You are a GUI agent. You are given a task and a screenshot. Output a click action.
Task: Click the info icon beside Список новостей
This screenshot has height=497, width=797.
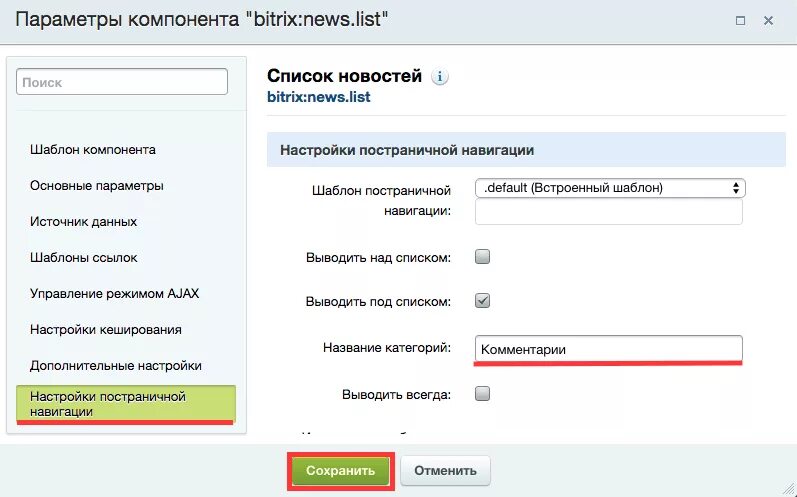pos(441,77)
